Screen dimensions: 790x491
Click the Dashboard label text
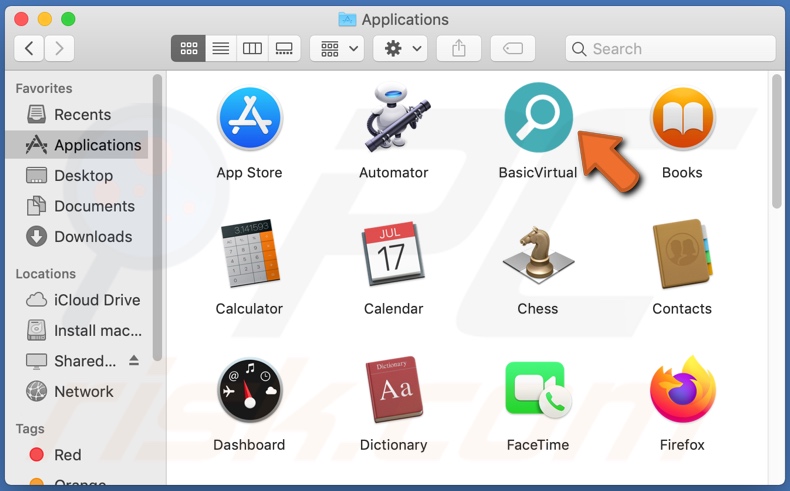tap(249, 445)
